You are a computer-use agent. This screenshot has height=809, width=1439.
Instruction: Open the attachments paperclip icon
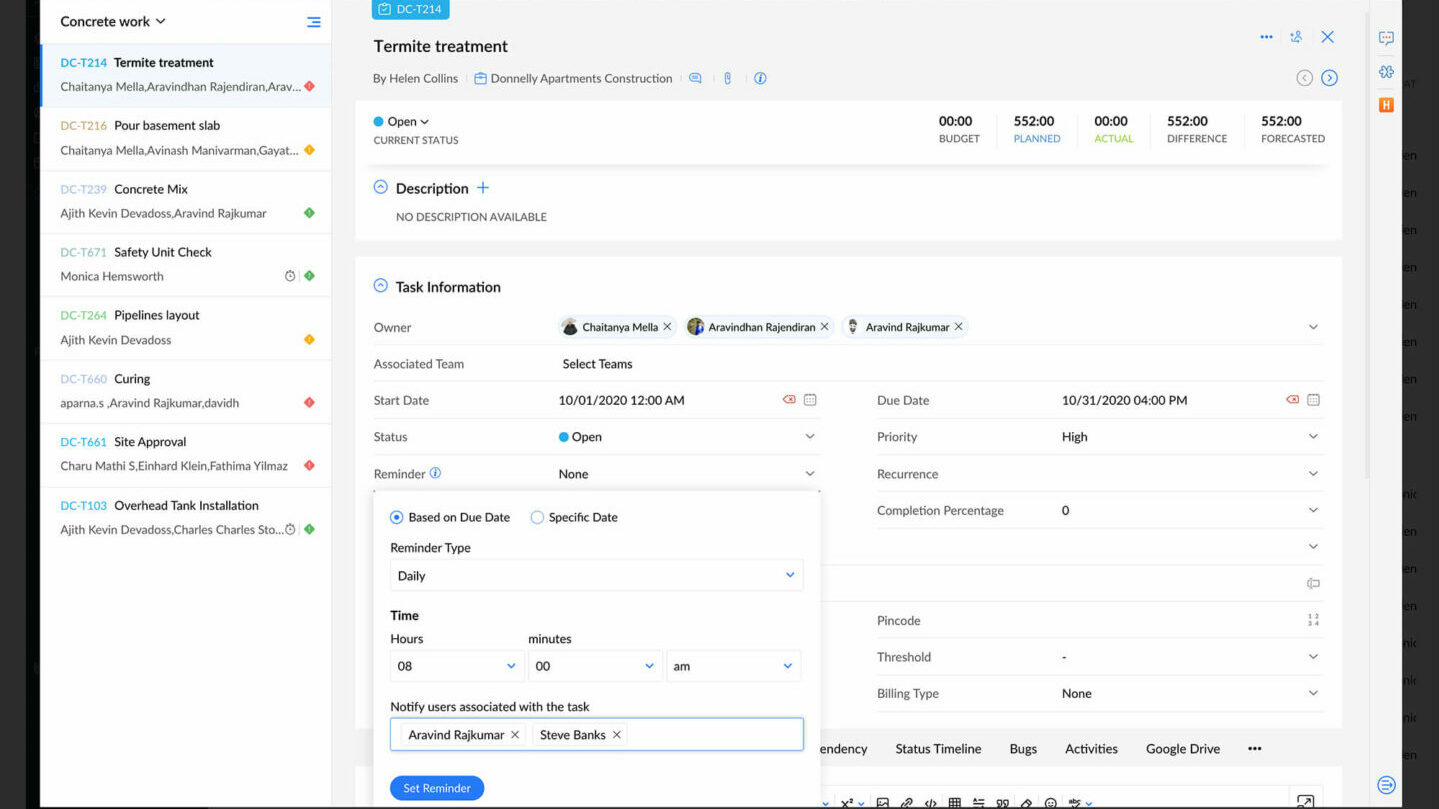[x=728, y=78]
